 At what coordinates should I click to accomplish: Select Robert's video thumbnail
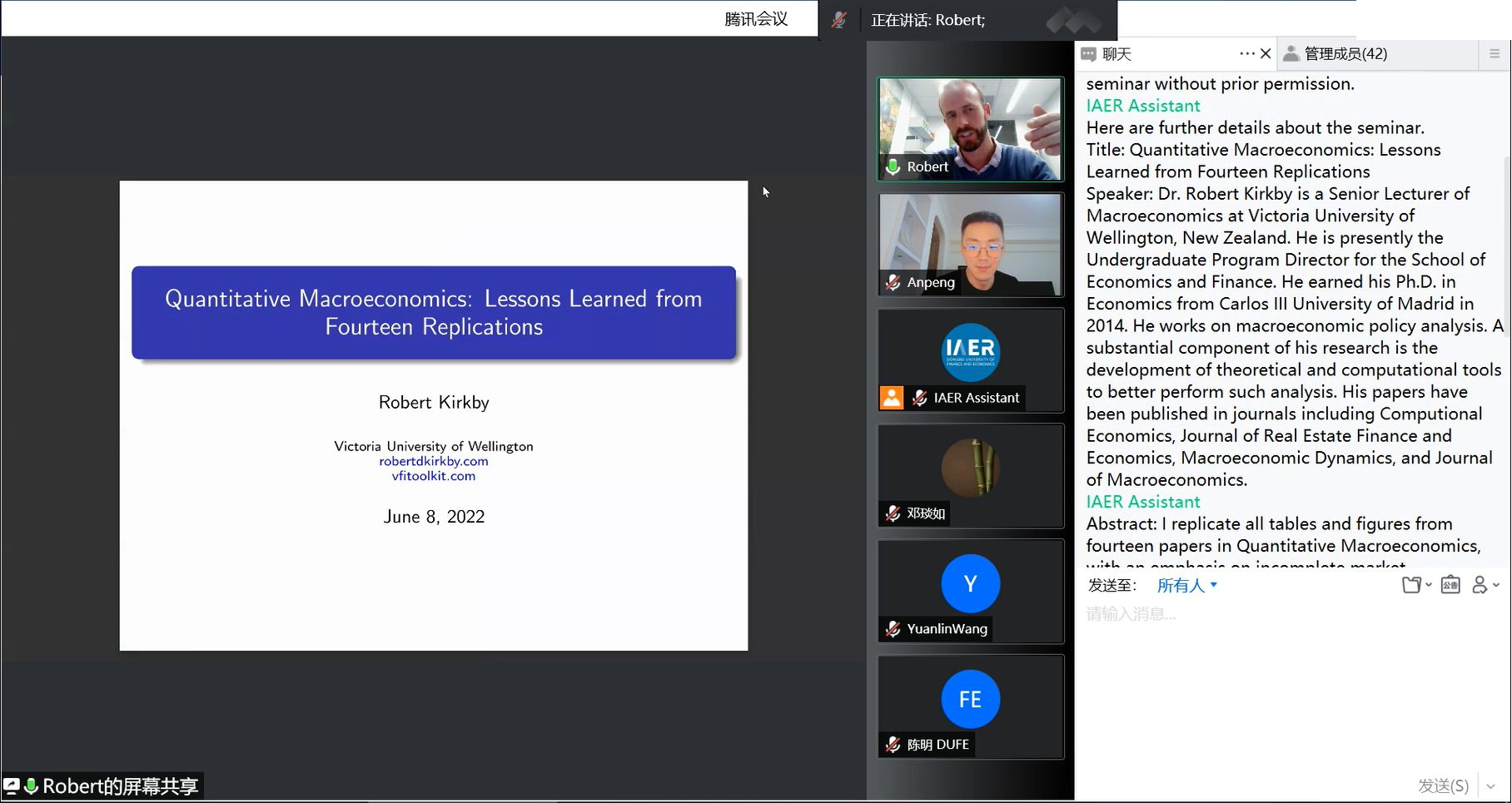point(971,129)
